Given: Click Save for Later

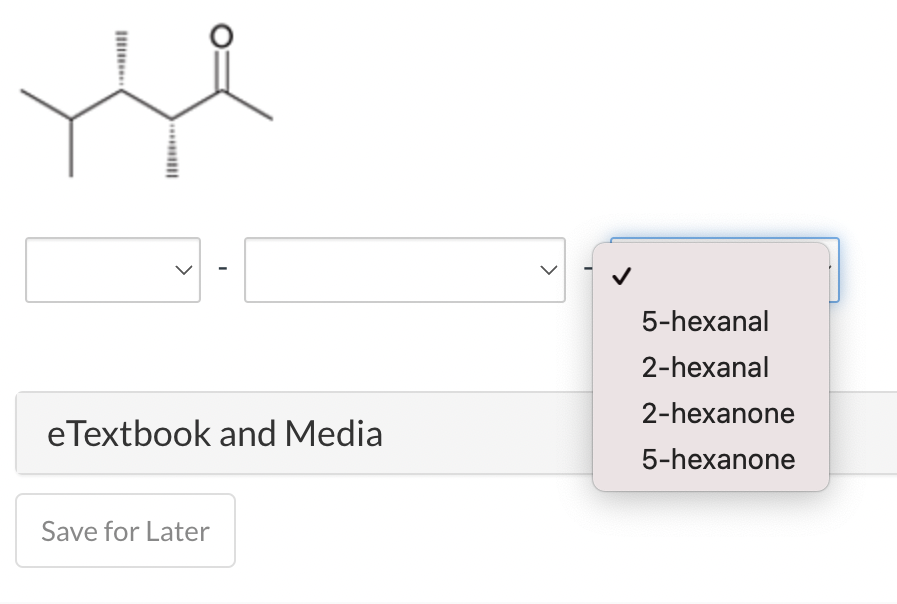Looking at the screenshot, I should (x=125, y=530).
